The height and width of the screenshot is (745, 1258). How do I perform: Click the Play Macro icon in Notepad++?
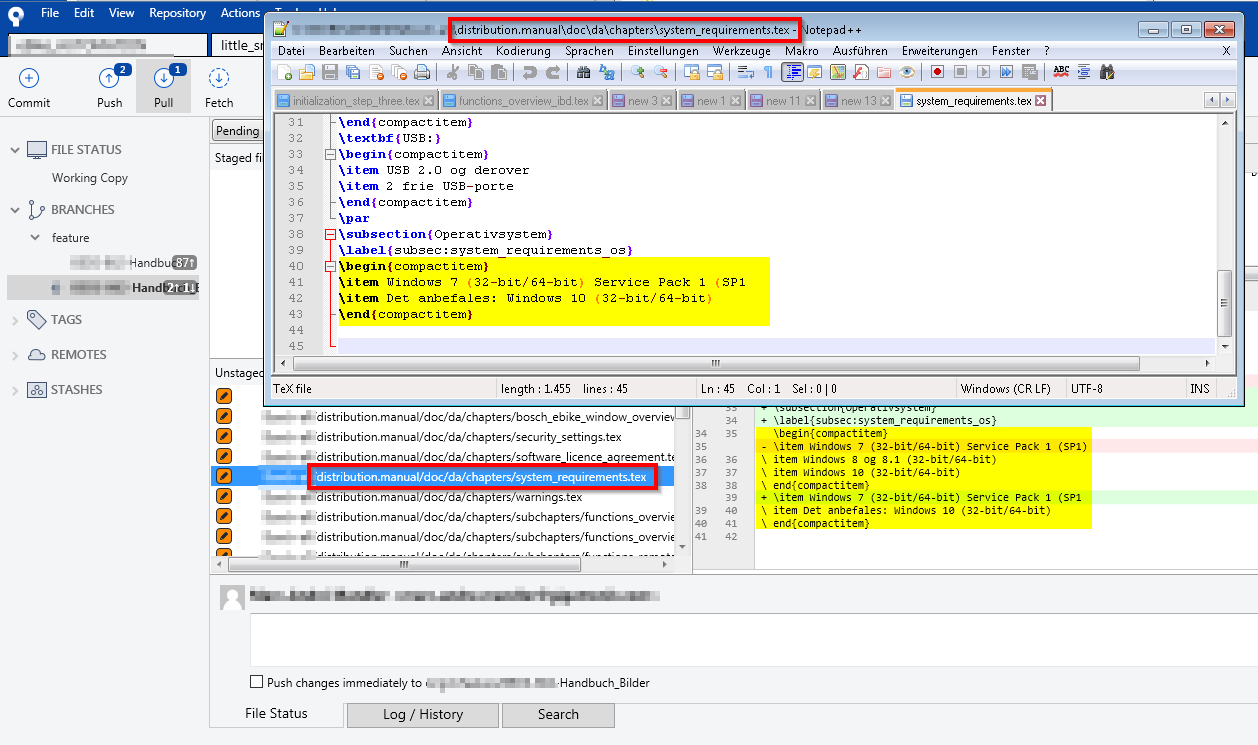click(983, 72)
